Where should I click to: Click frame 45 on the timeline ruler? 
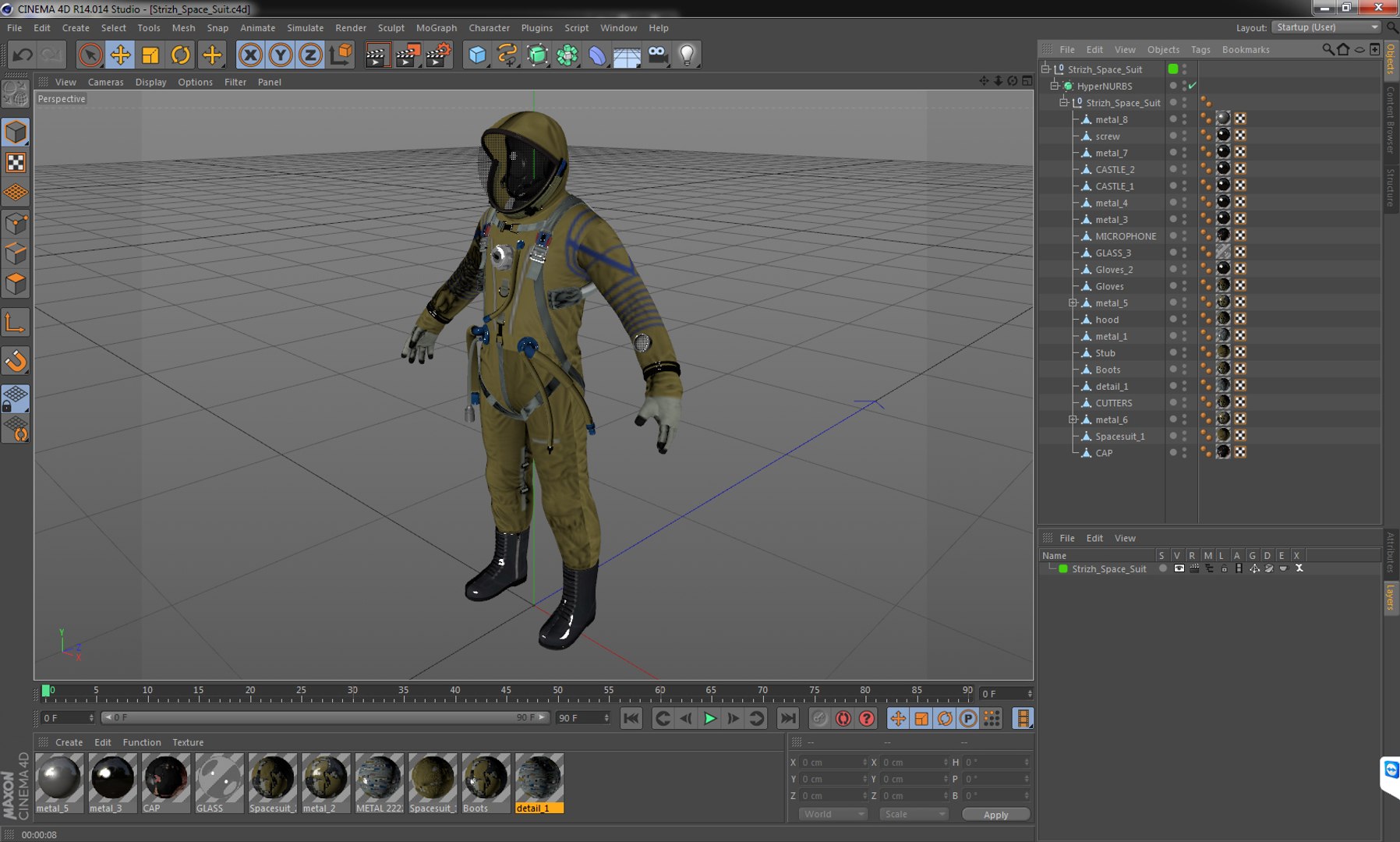click(x=507, y=691)
